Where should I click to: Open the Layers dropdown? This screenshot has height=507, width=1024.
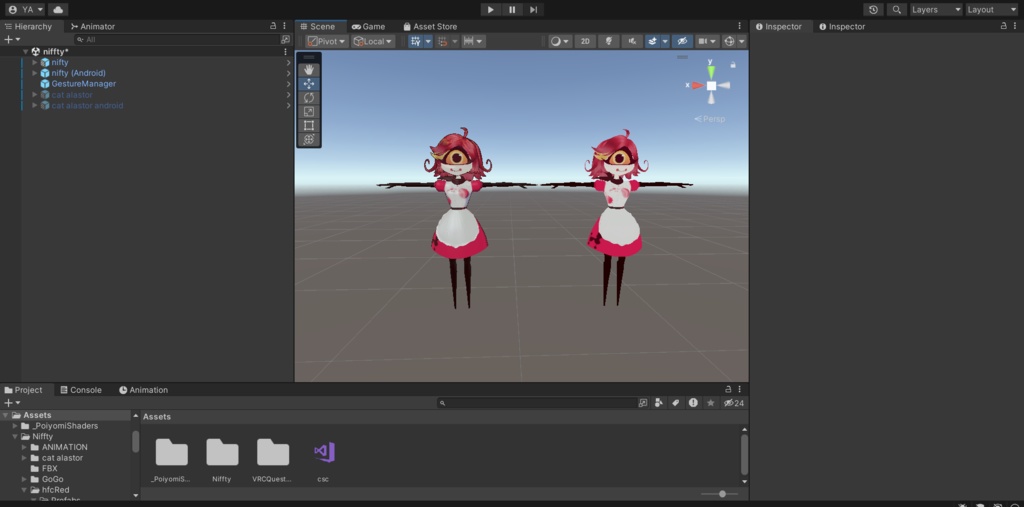[x=936, y=10]
